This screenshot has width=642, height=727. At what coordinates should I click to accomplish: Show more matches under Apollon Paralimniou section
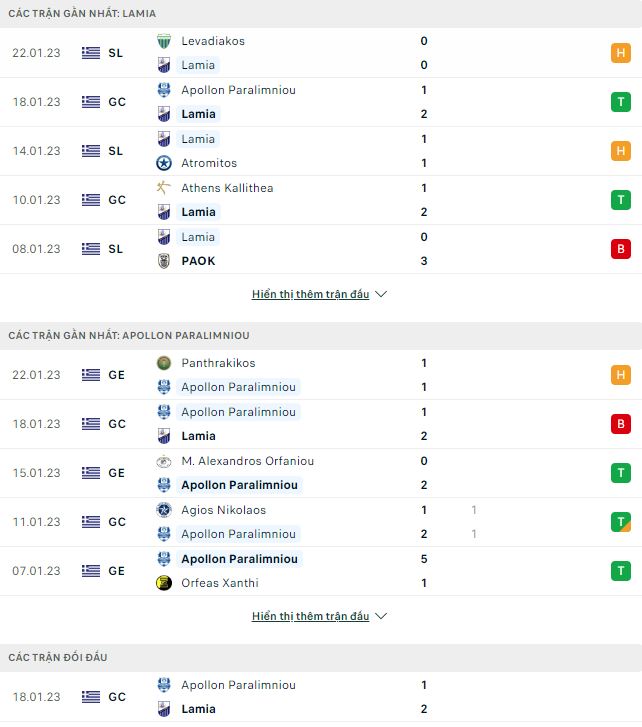320,616
